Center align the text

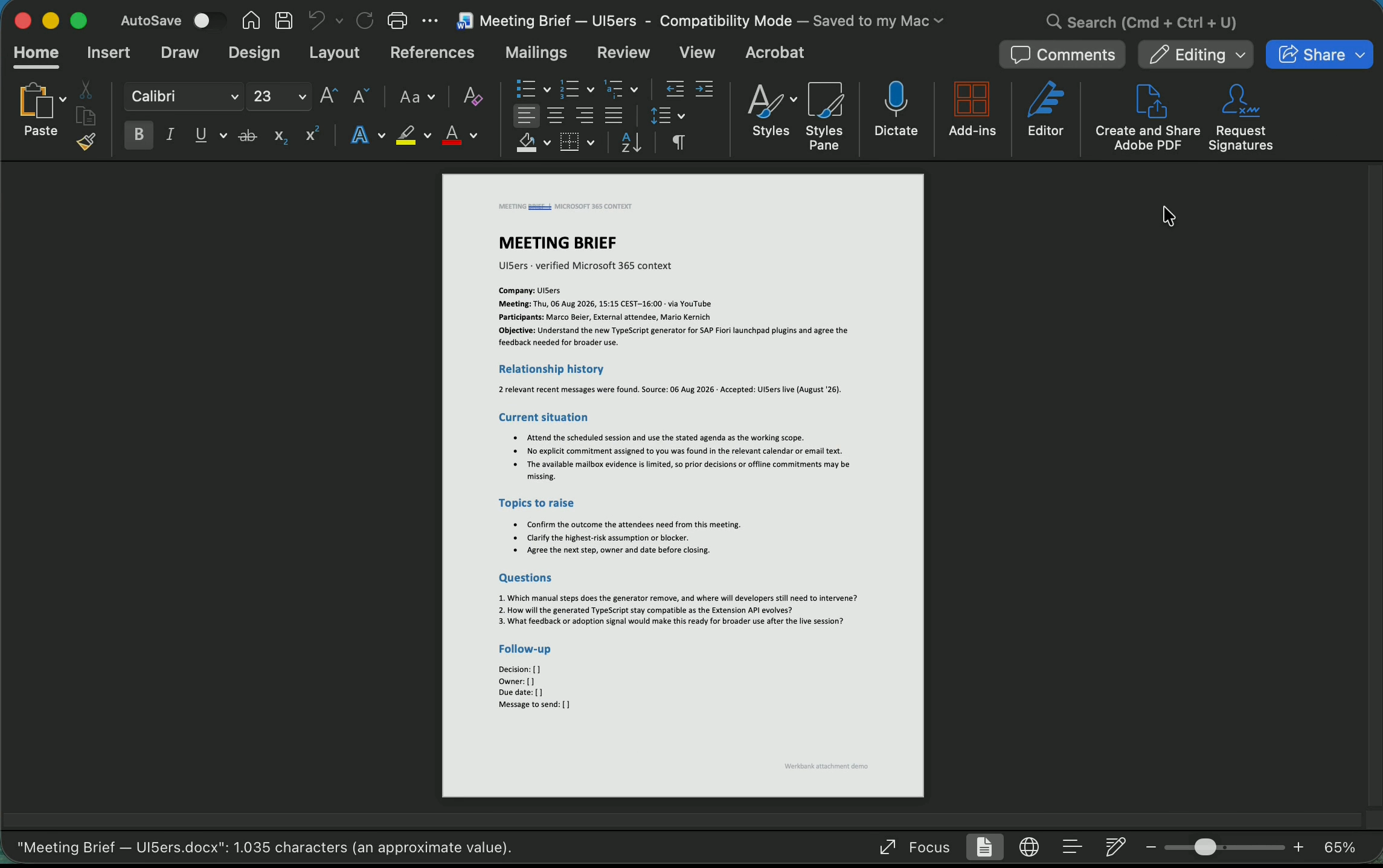556,115
